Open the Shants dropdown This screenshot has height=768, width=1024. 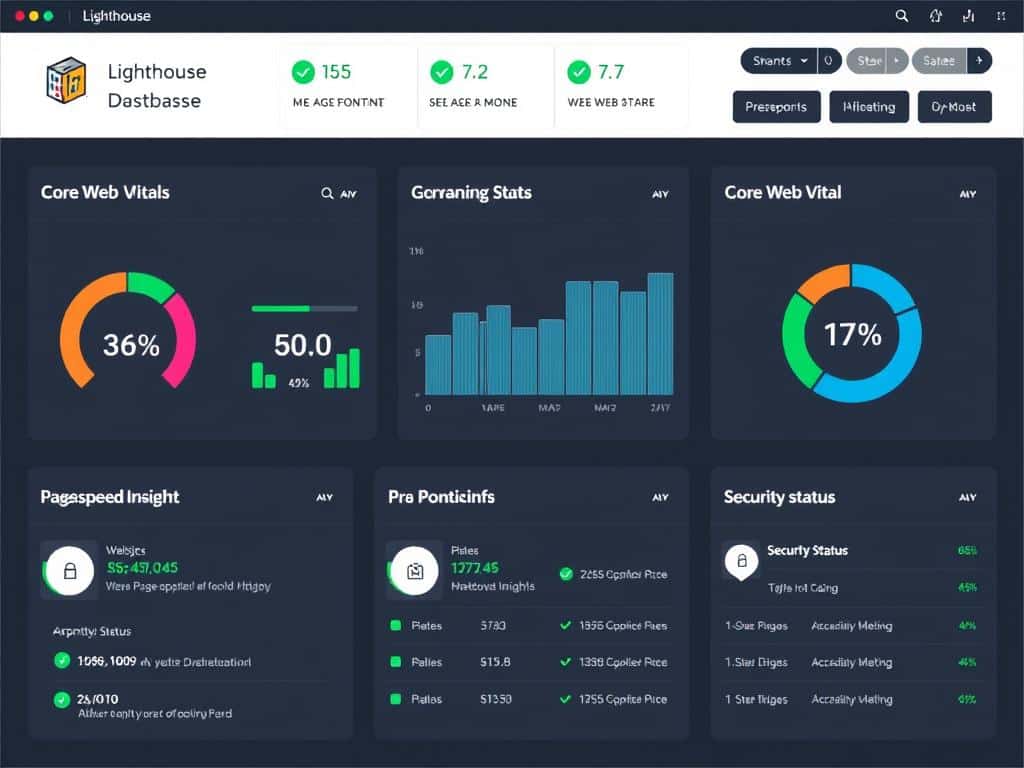click(x=775, y=61)
